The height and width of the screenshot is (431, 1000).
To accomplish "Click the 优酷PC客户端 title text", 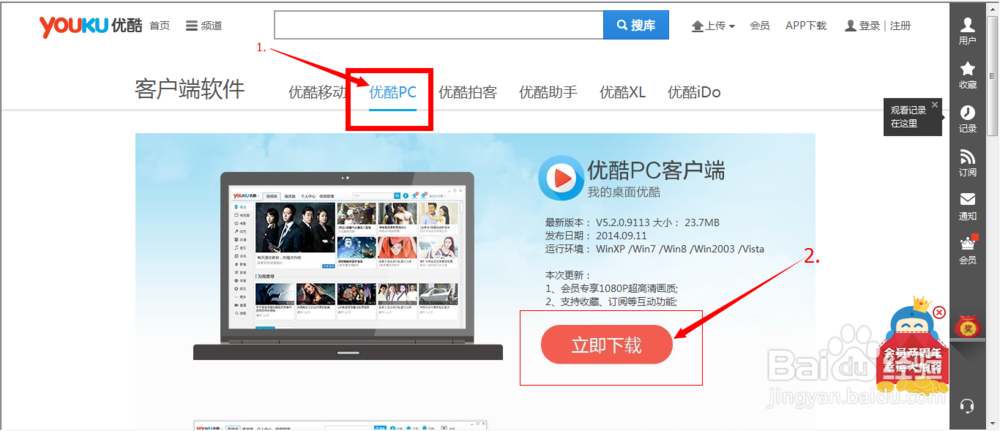I will [x=656, y=171].
